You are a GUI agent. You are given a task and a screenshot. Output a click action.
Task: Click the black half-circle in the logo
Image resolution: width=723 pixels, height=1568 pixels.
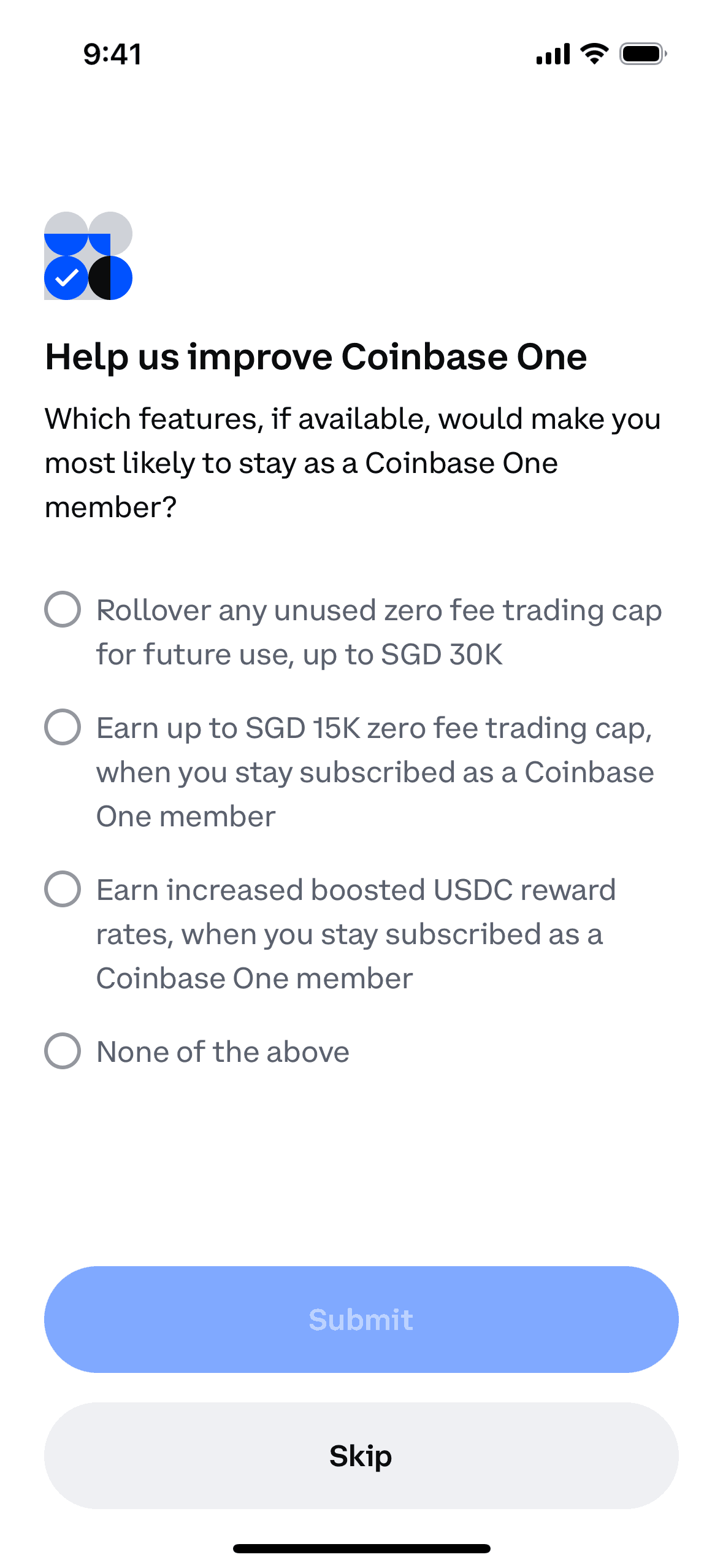(x=100, y=279)
